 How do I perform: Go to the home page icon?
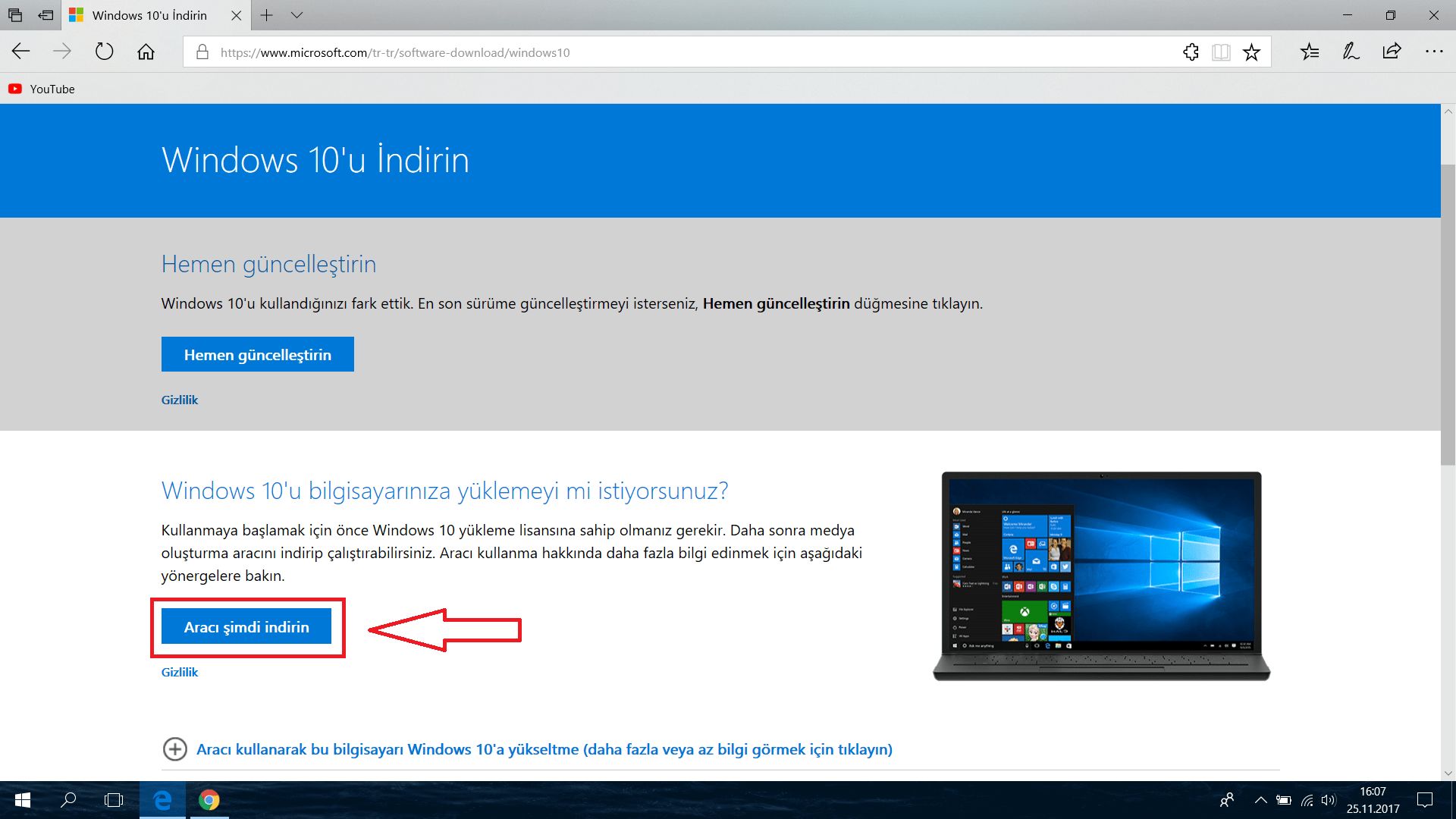146,52
